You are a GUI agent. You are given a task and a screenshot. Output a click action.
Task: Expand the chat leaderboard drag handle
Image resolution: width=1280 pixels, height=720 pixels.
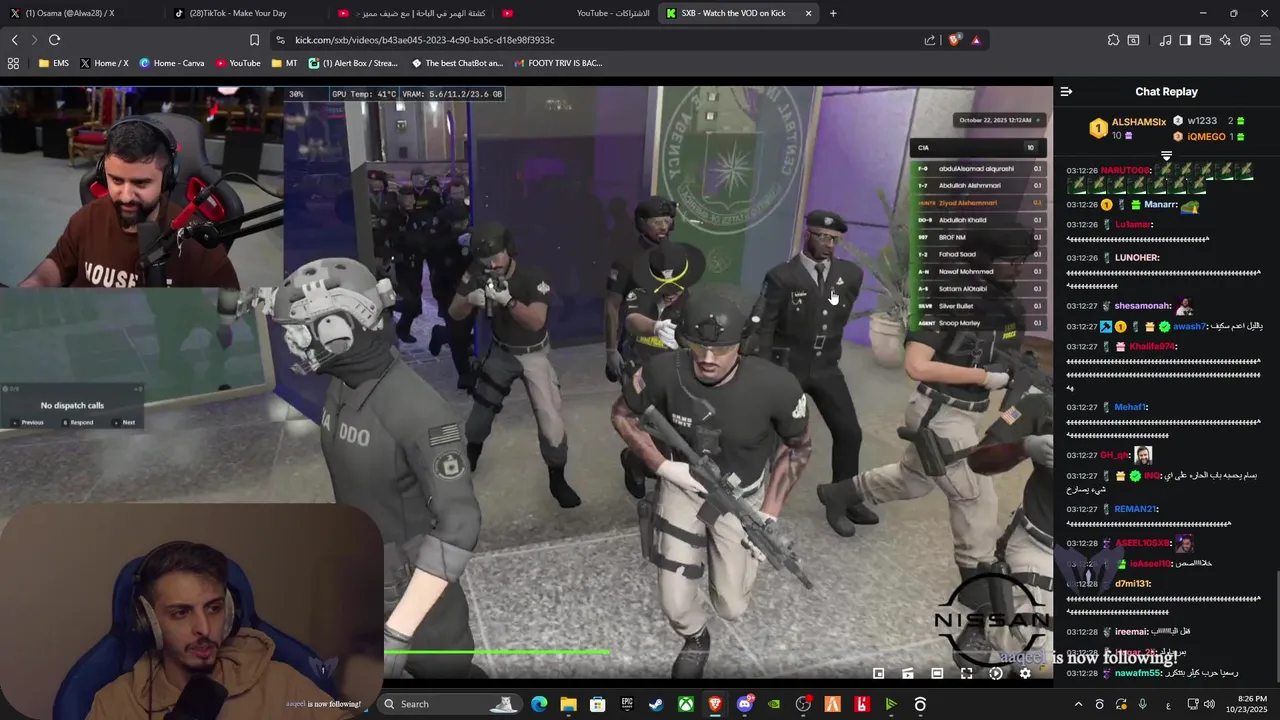pyautogui.click(x=1166, y=156)
